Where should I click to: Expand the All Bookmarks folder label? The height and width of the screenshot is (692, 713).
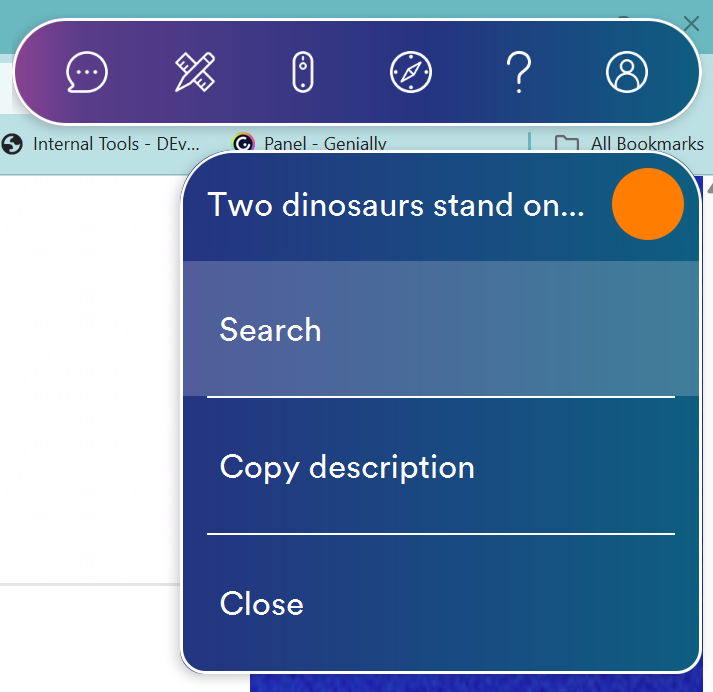(647, 144)
